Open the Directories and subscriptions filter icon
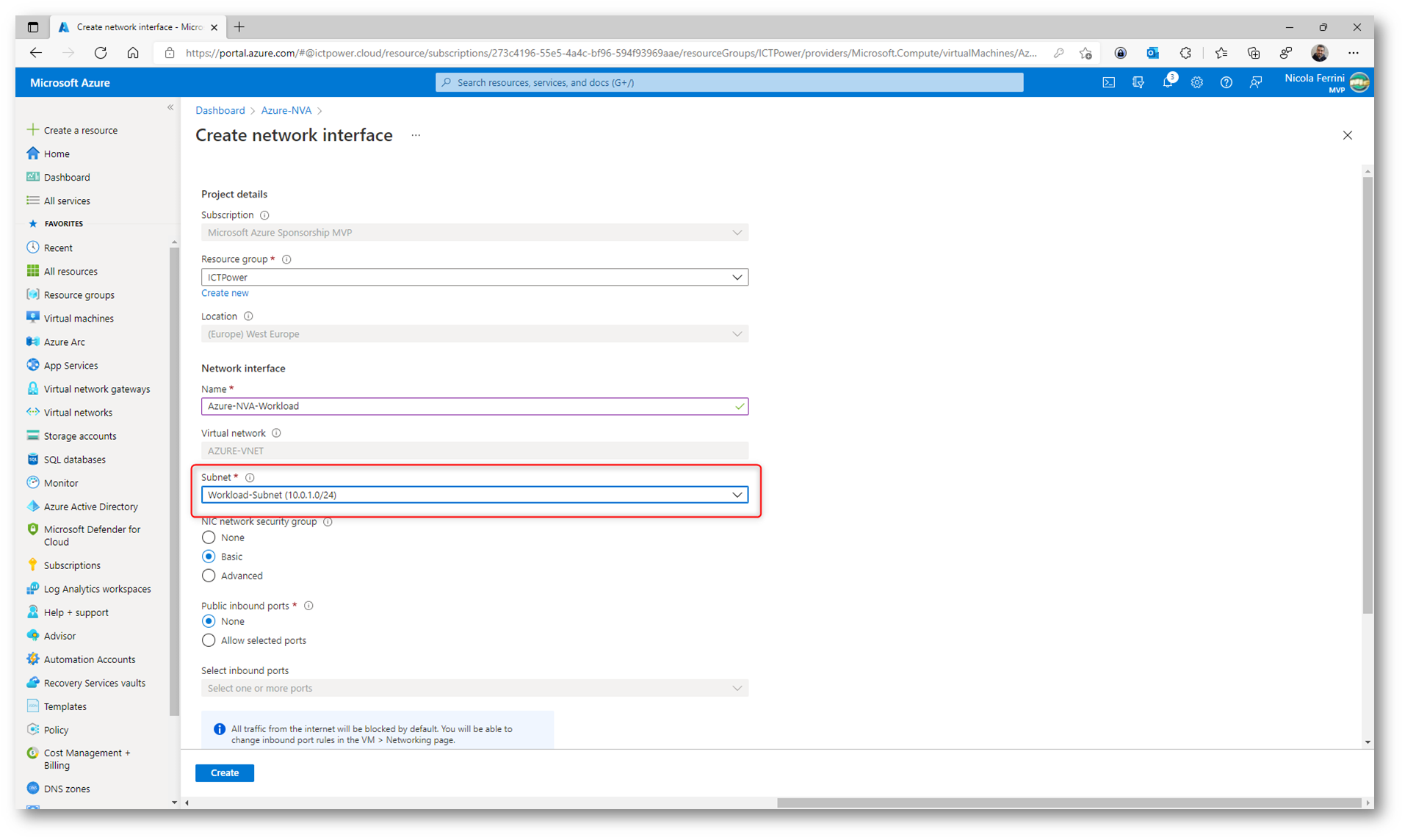 [1138, 82]
